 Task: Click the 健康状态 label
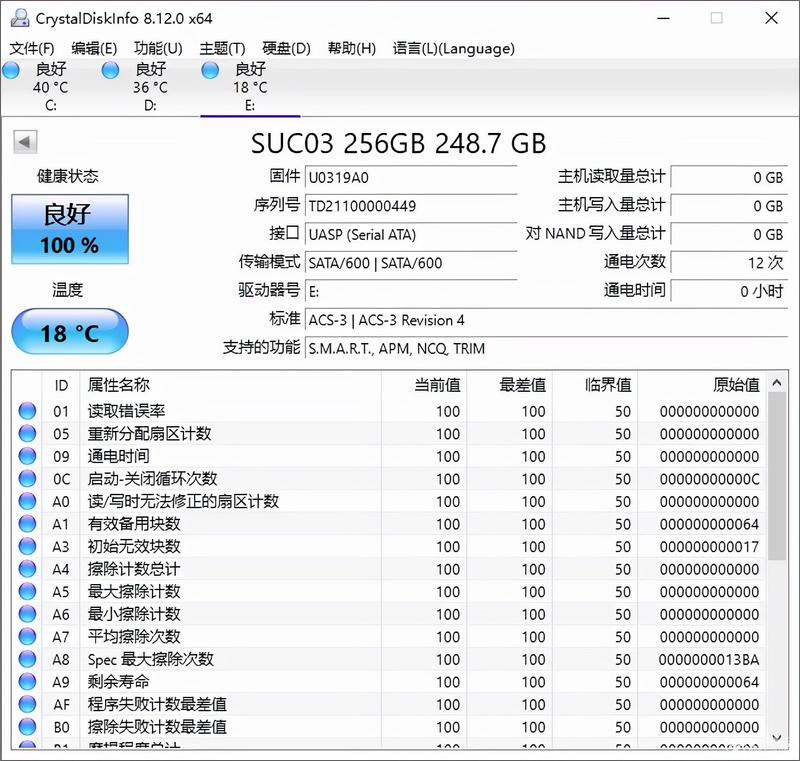67,176
